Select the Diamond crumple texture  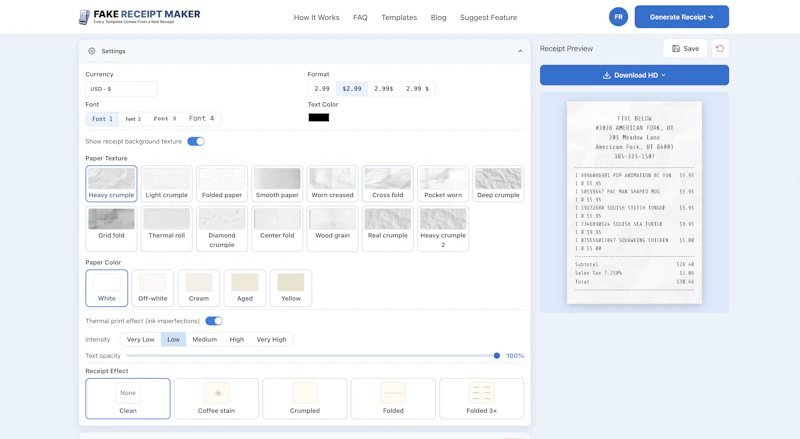pyautogui.click(x=222, y=229)
